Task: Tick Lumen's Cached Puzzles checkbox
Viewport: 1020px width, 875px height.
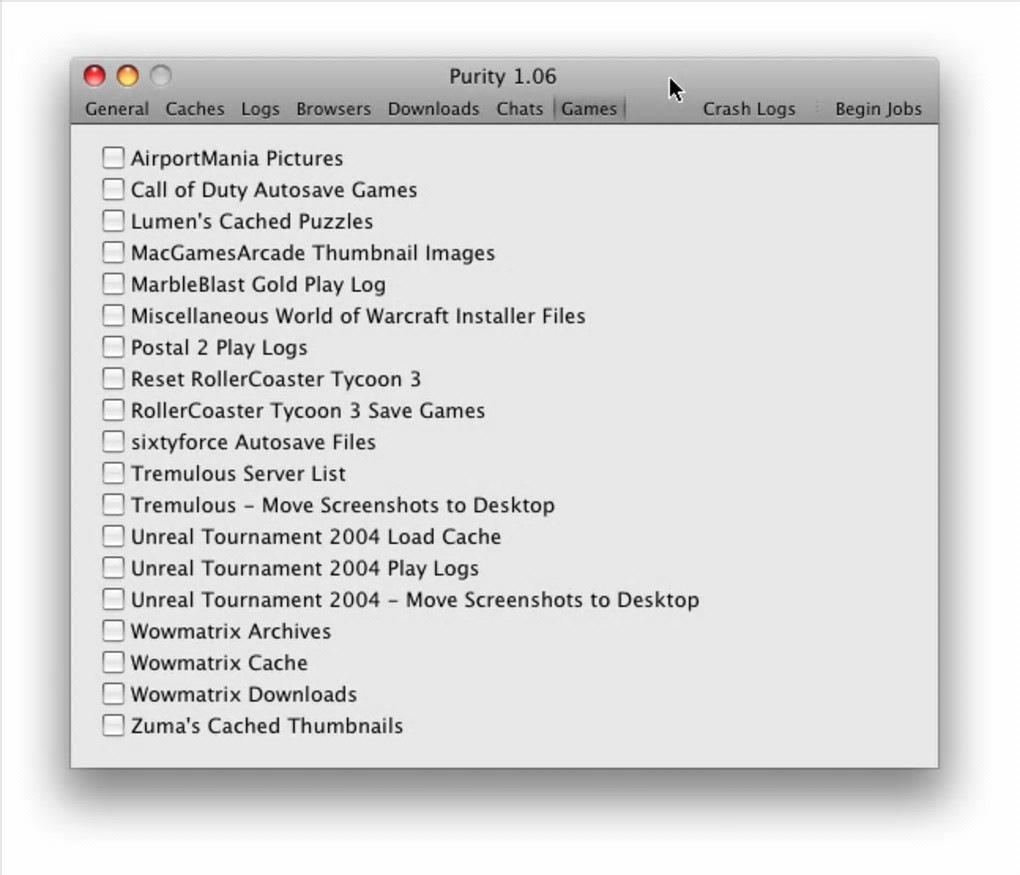Action: point(113,221)
